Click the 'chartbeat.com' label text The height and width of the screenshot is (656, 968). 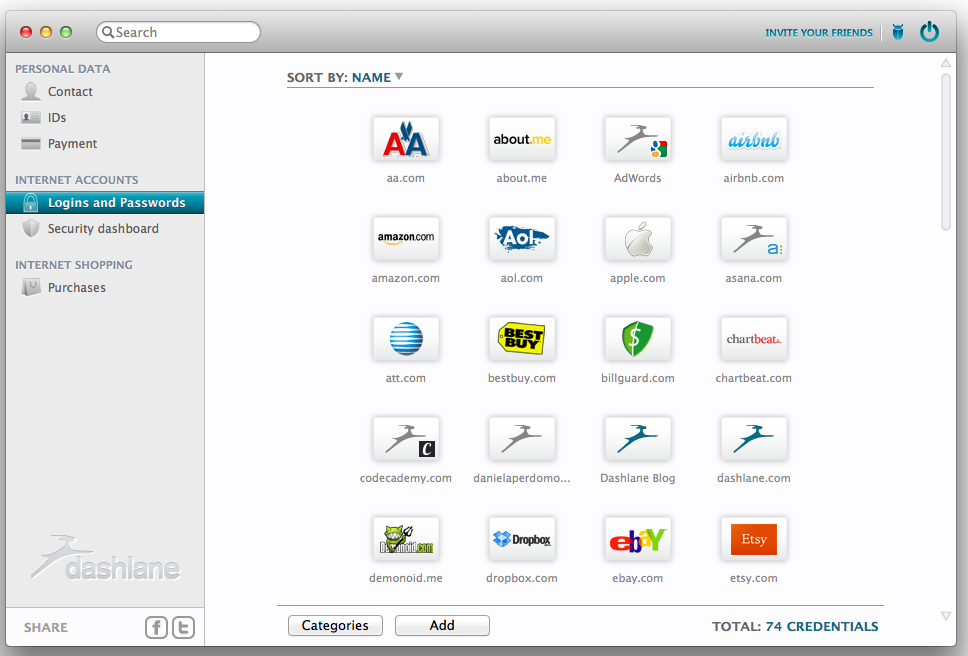point(754,378)
